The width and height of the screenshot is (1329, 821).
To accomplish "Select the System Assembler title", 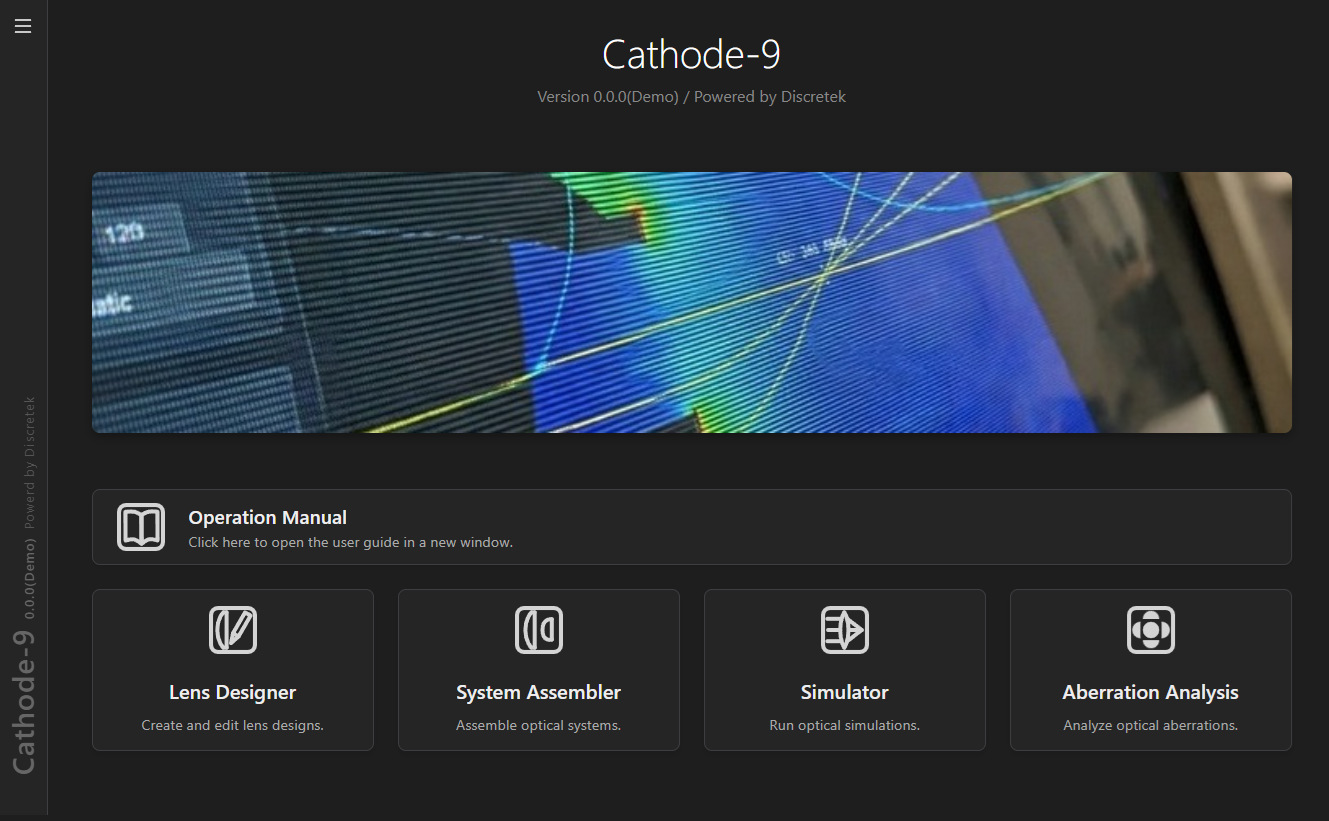I will point(539,692).
